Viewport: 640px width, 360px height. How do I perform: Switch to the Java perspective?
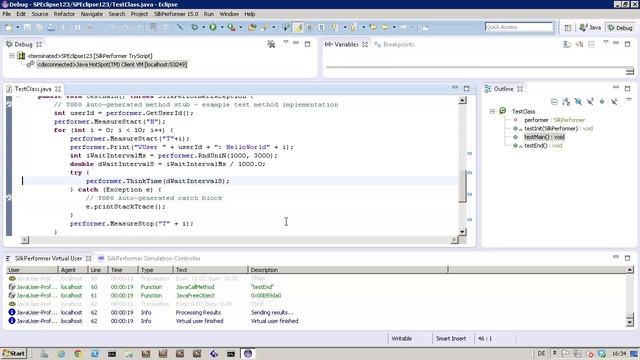coord(590,28)
